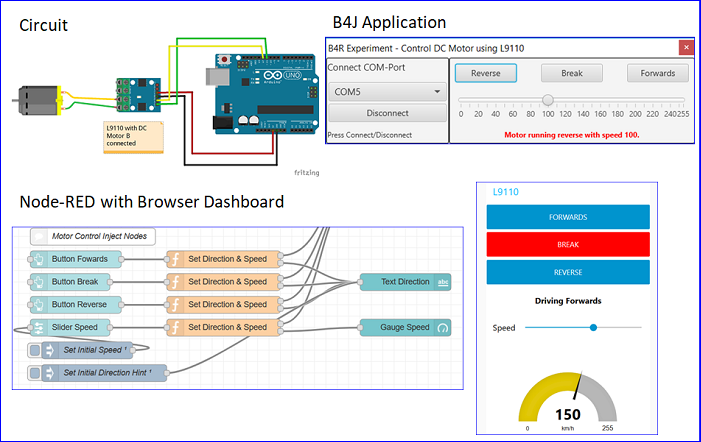701x442 pixels.
Task: Click the Break button in B4J app
Action: click(x=572, y=73)
